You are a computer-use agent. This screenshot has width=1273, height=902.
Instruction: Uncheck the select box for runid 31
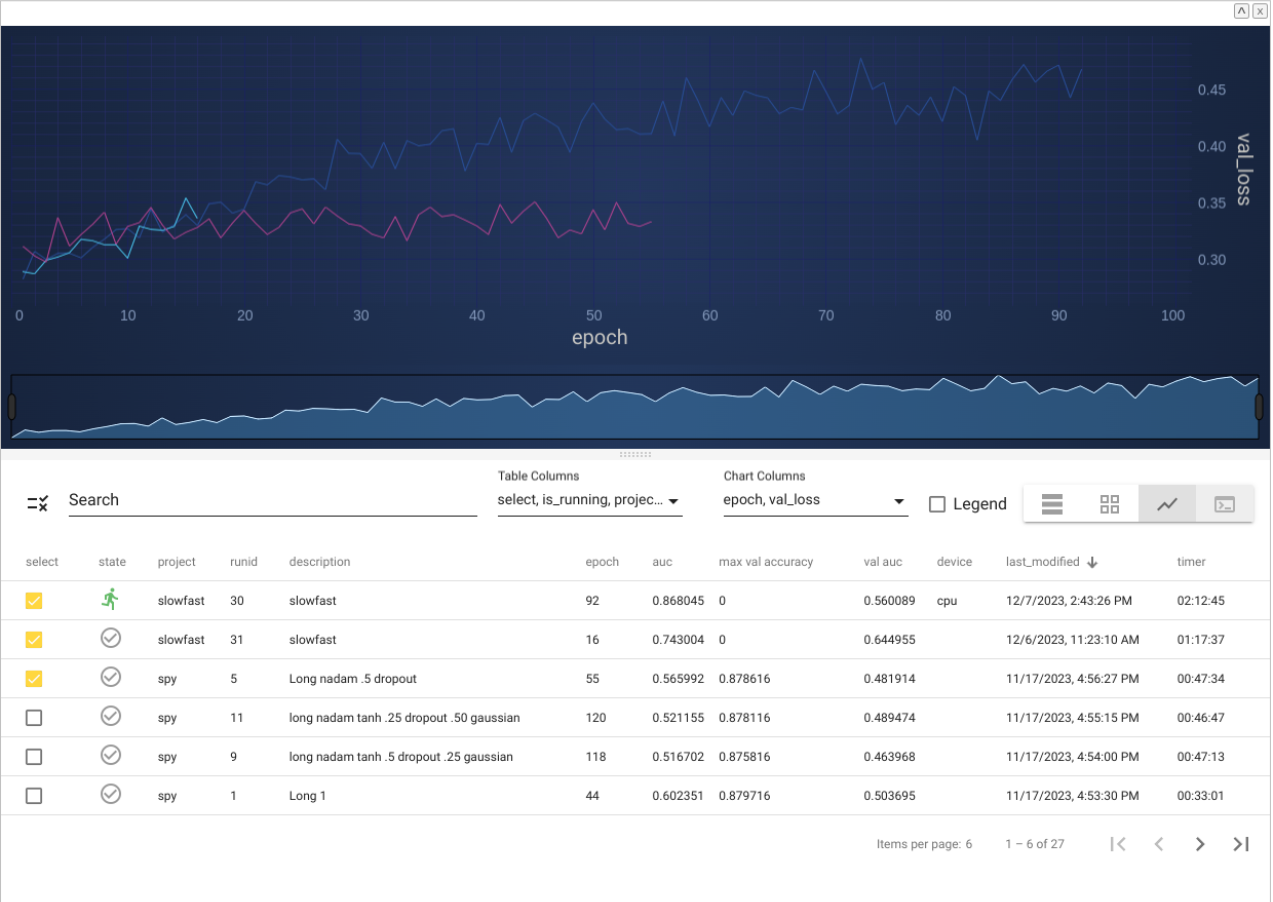point(34,639)
